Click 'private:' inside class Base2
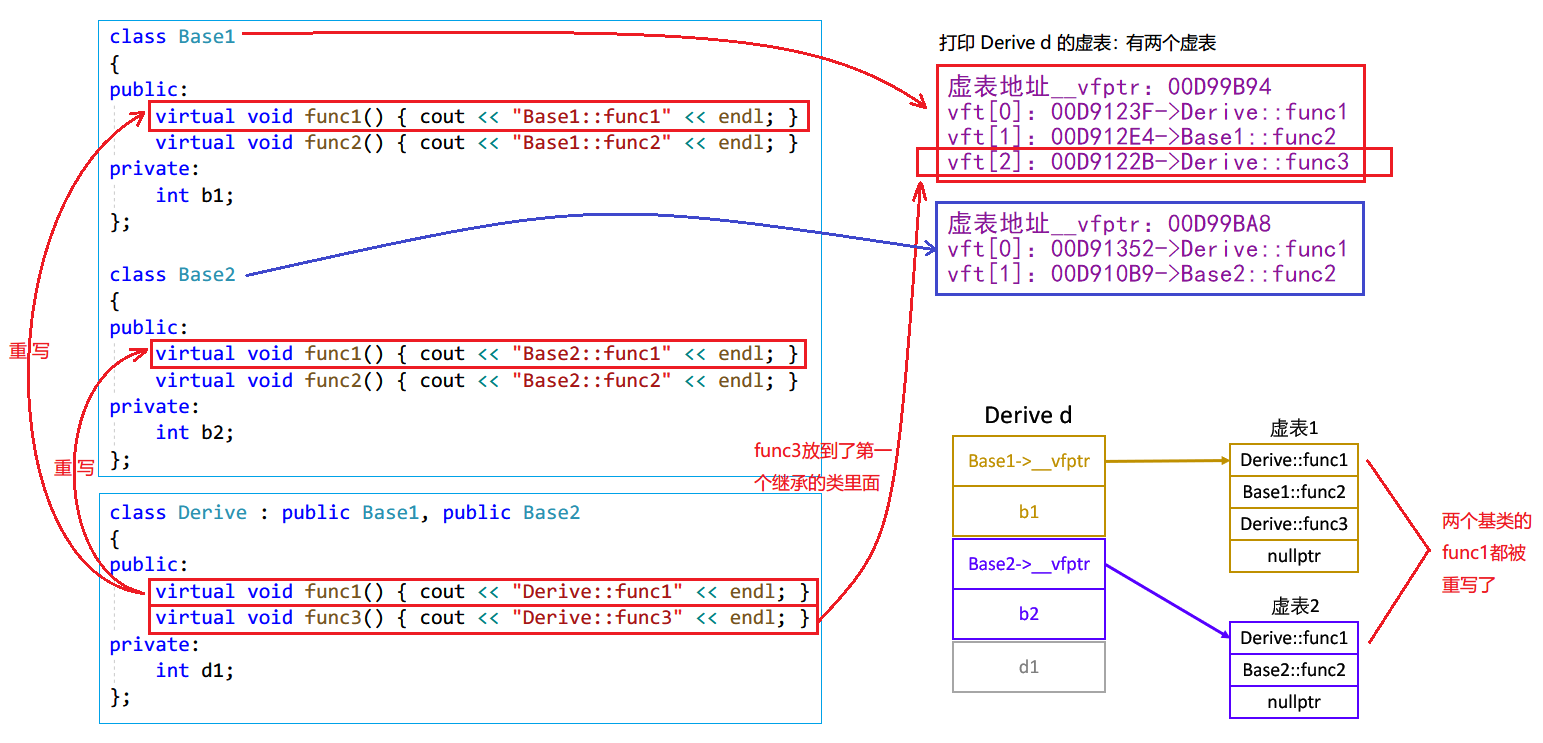The image size is (1543, 743). (155, 407)
